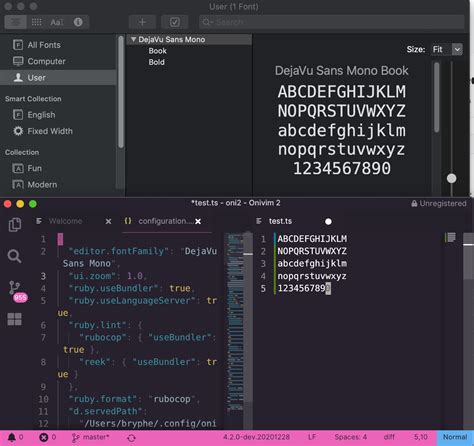The height and width of the screenshot is (446, 474).
Task: Click Unregistered lock label
Action: click(439, 204)
